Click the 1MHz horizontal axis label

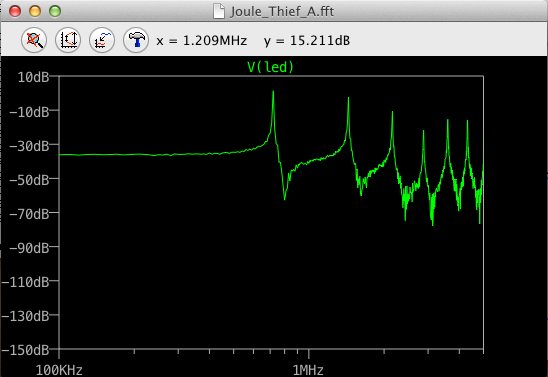tap(308, 370)
